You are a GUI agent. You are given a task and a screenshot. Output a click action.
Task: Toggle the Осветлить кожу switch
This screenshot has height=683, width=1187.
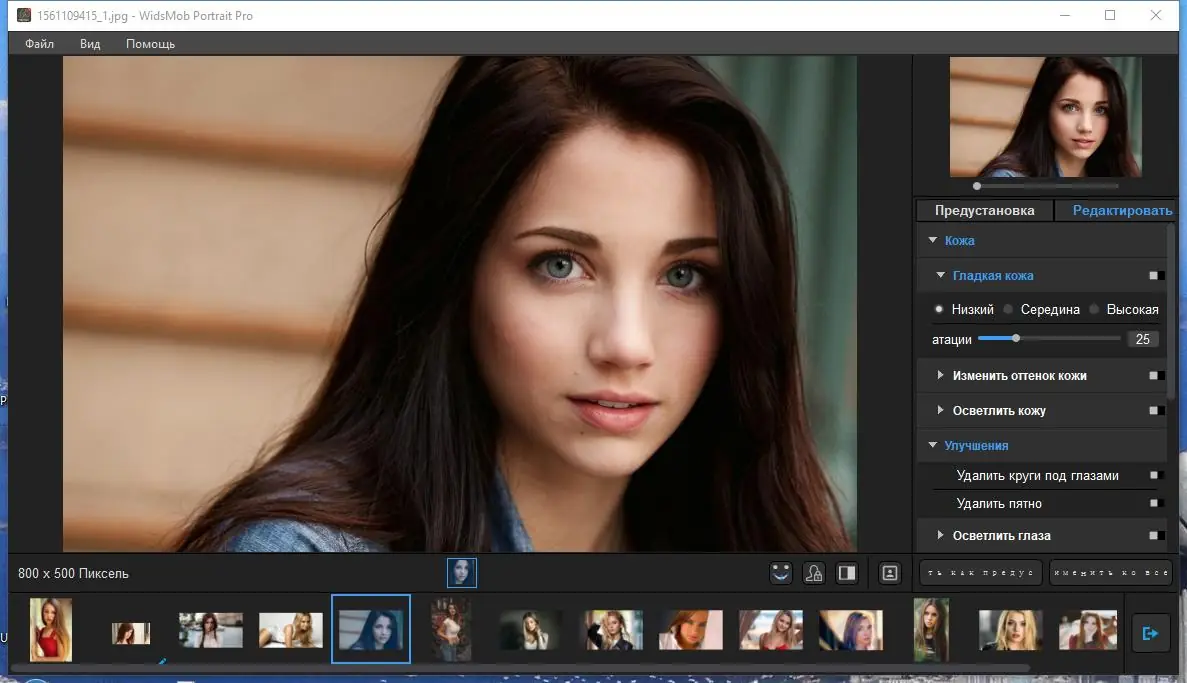1155,410
